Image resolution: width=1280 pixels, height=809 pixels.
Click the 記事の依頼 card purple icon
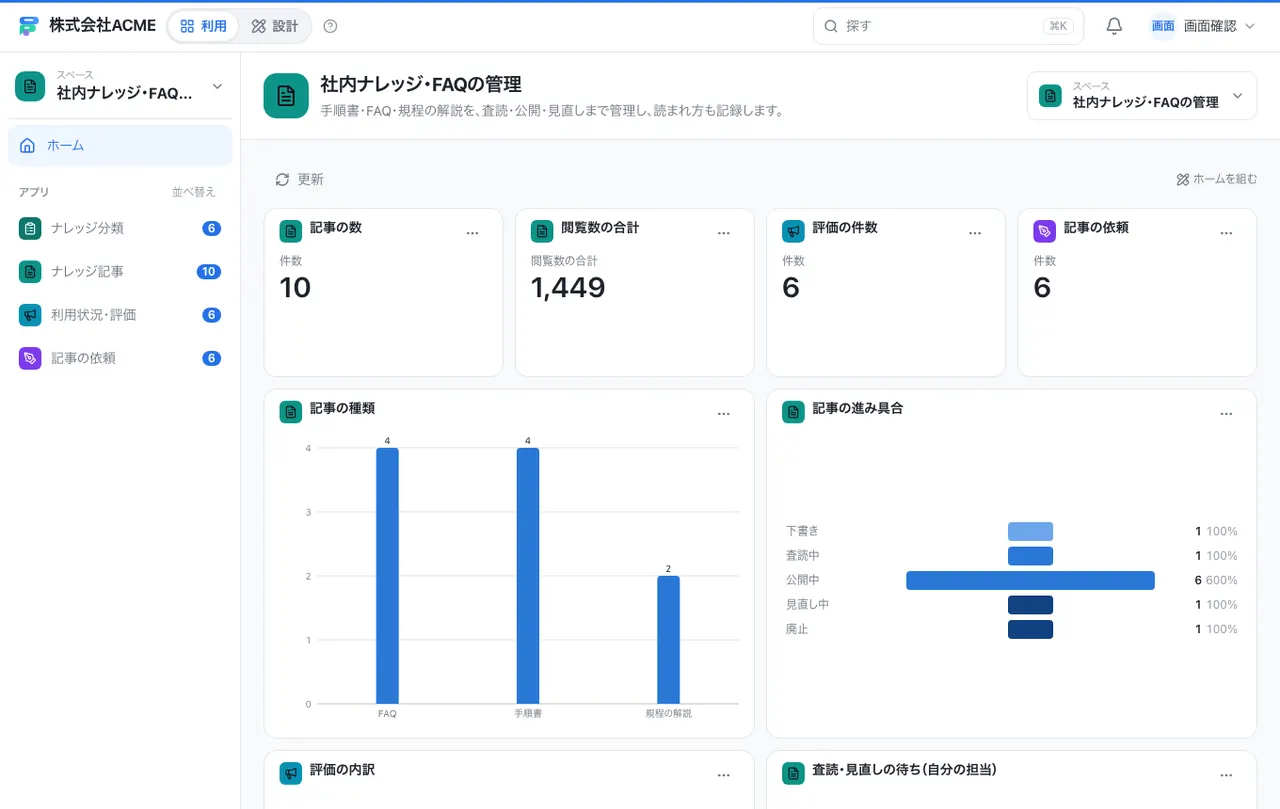click(1044, 232)
